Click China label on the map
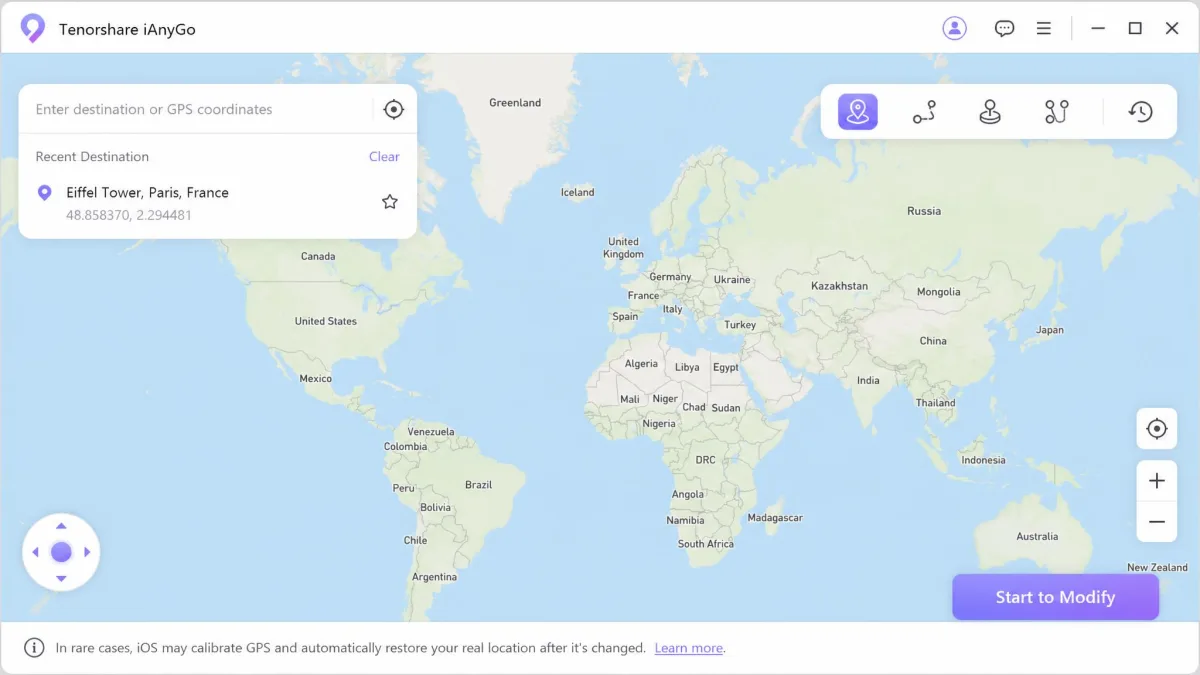1200x675 pixels. tap(933, 340)
